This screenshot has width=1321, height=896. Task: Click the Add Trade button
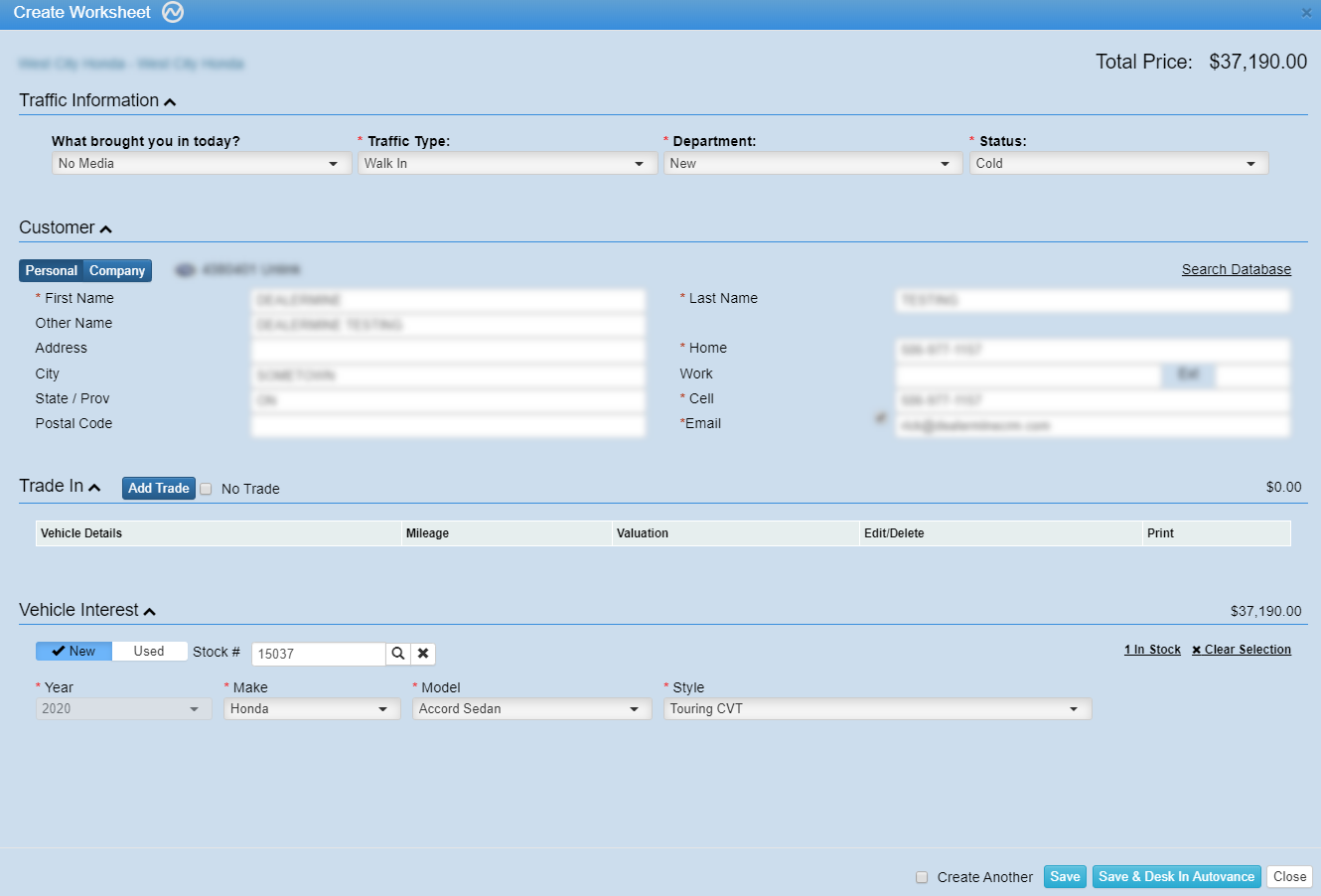tap(159, 489)
